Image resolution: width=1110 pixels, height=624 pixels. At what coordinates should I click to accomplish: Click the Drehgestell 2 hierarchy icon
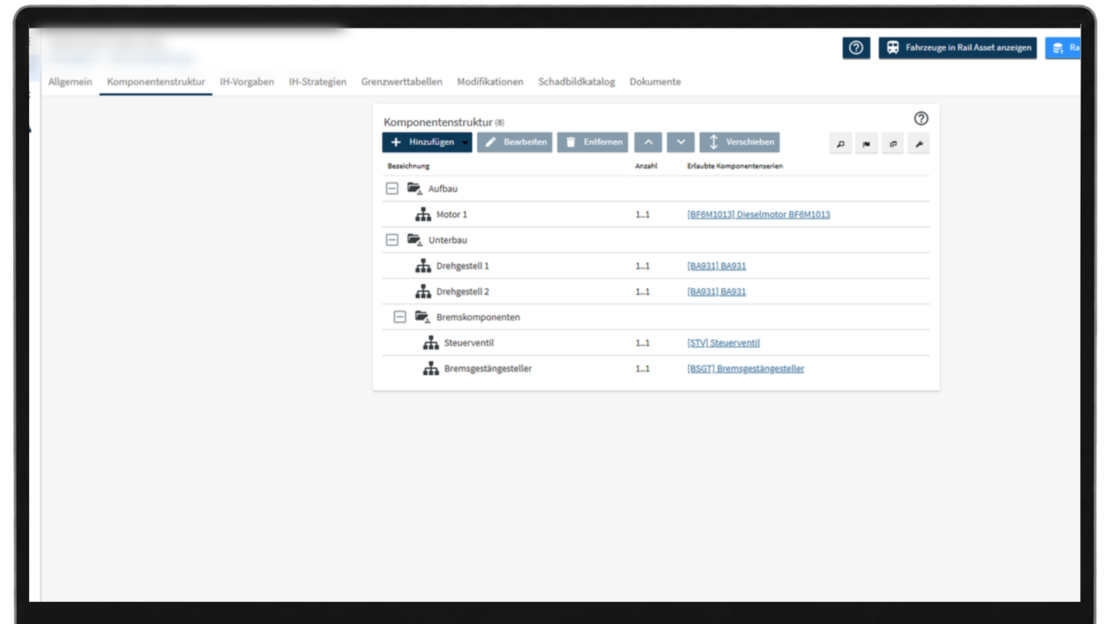[x=423, y=291]
